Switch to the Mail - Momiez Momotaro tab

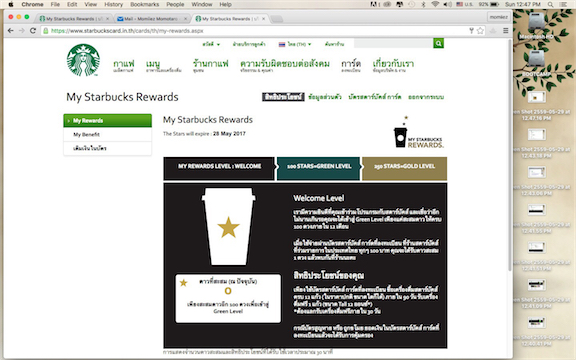coord(152,19)
